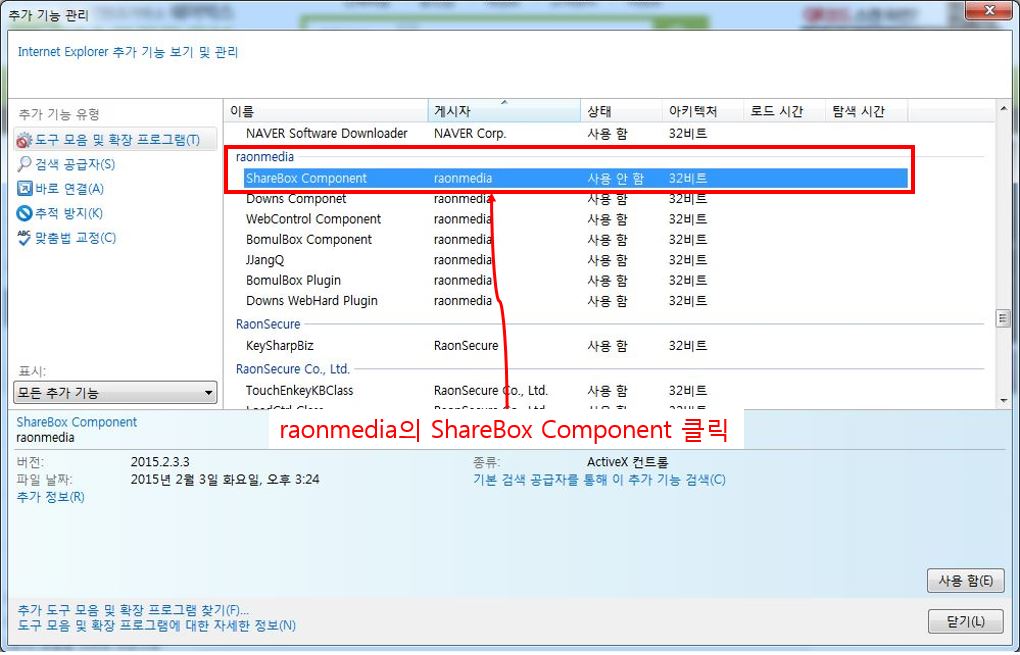Collapse the raonmedia publisher group header
This screenshot has width=1020, height=655.
264,157
